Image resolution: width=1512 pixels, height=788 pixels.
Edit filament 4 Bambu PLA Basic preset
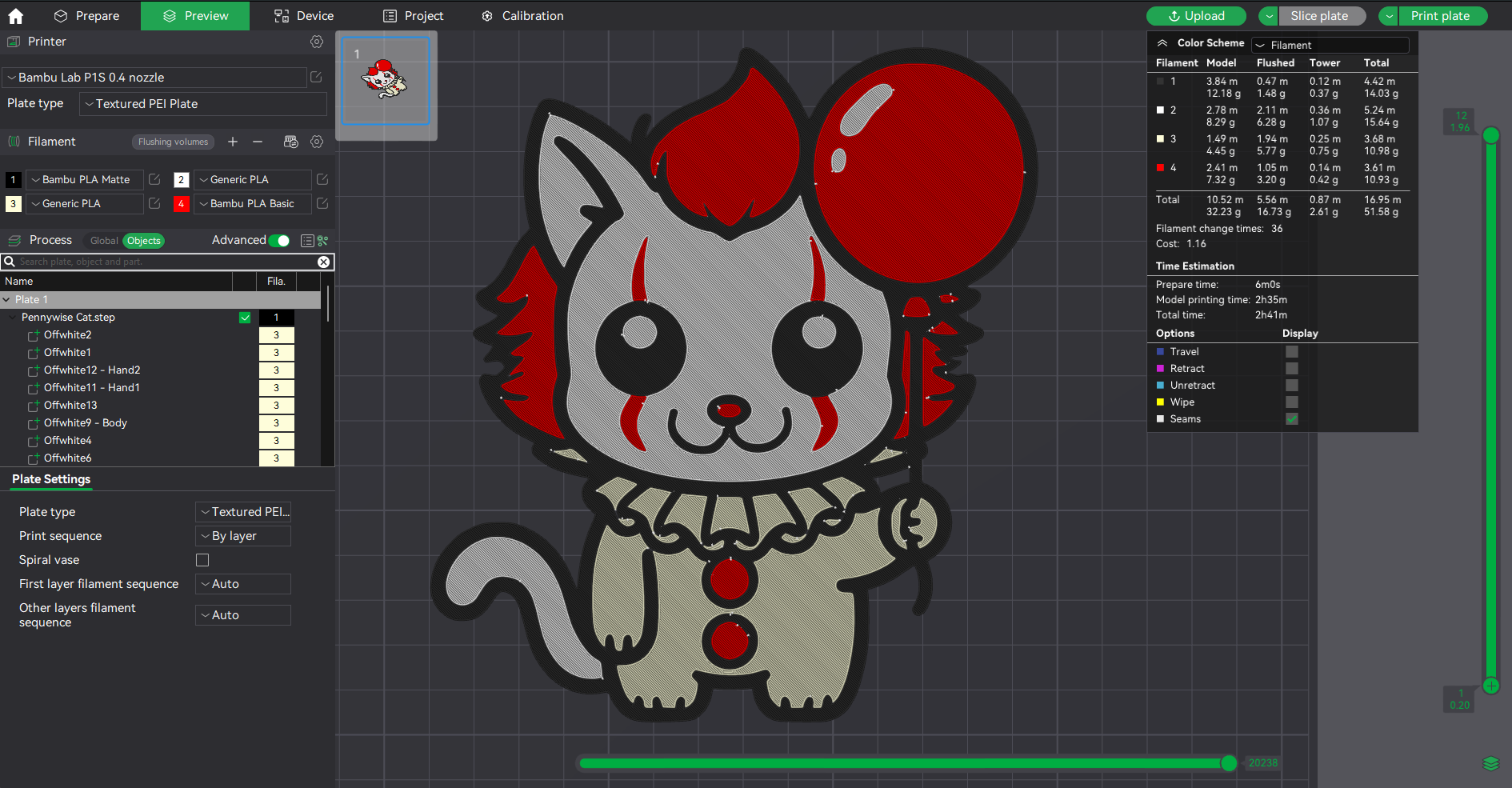322,204
